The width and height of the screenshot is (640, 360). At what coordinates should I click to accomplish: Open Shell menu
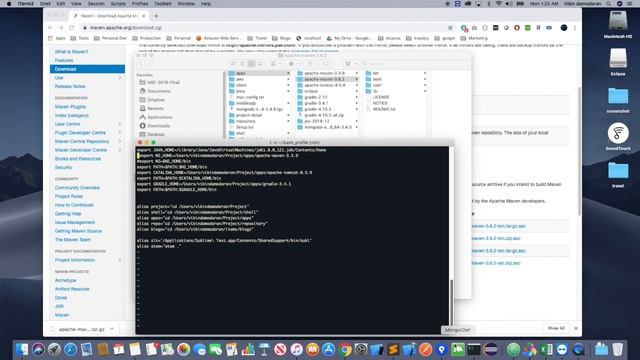click(45, 4)
